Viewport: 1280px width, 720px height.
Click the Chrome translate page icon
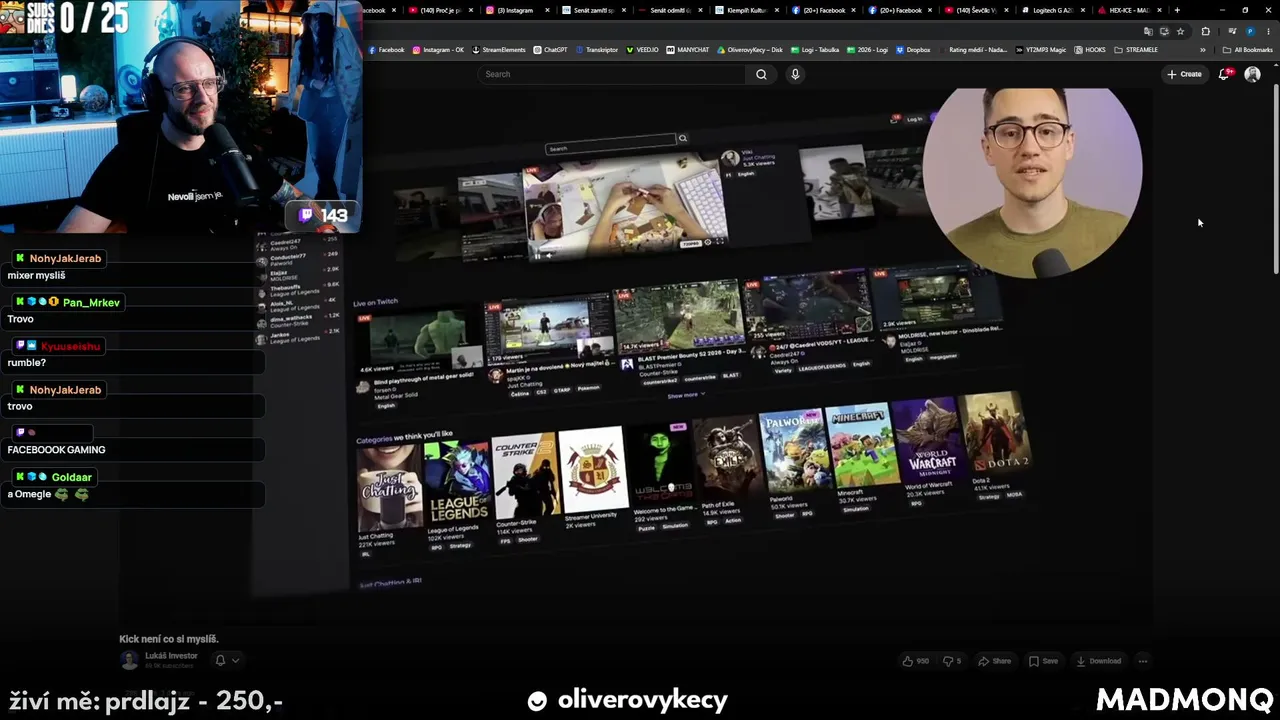pyautogui.click(x=1148, y=31)
